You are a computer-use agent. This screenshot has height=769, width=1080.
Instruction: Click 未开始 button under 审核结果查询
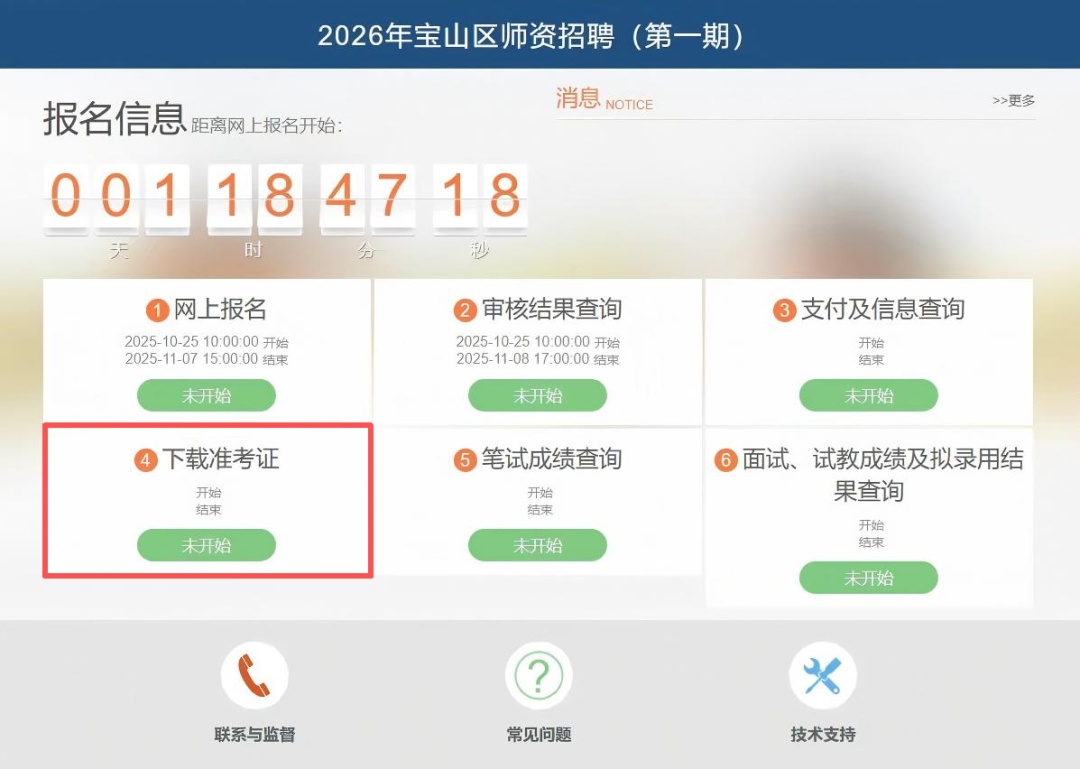[537, 396]
